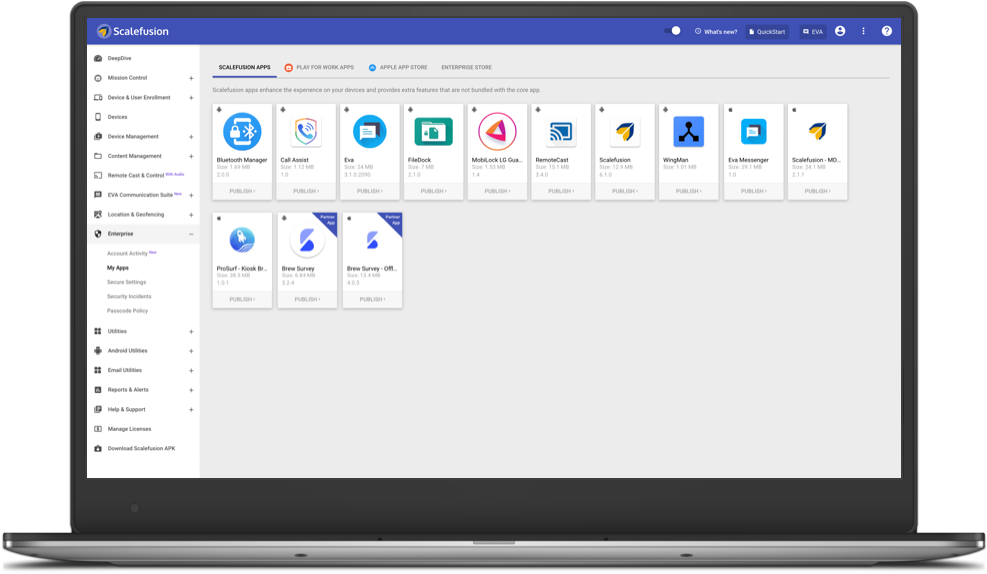Open the What's new link
This screenshot has height=574, width=987.
[x=716, y=31]
